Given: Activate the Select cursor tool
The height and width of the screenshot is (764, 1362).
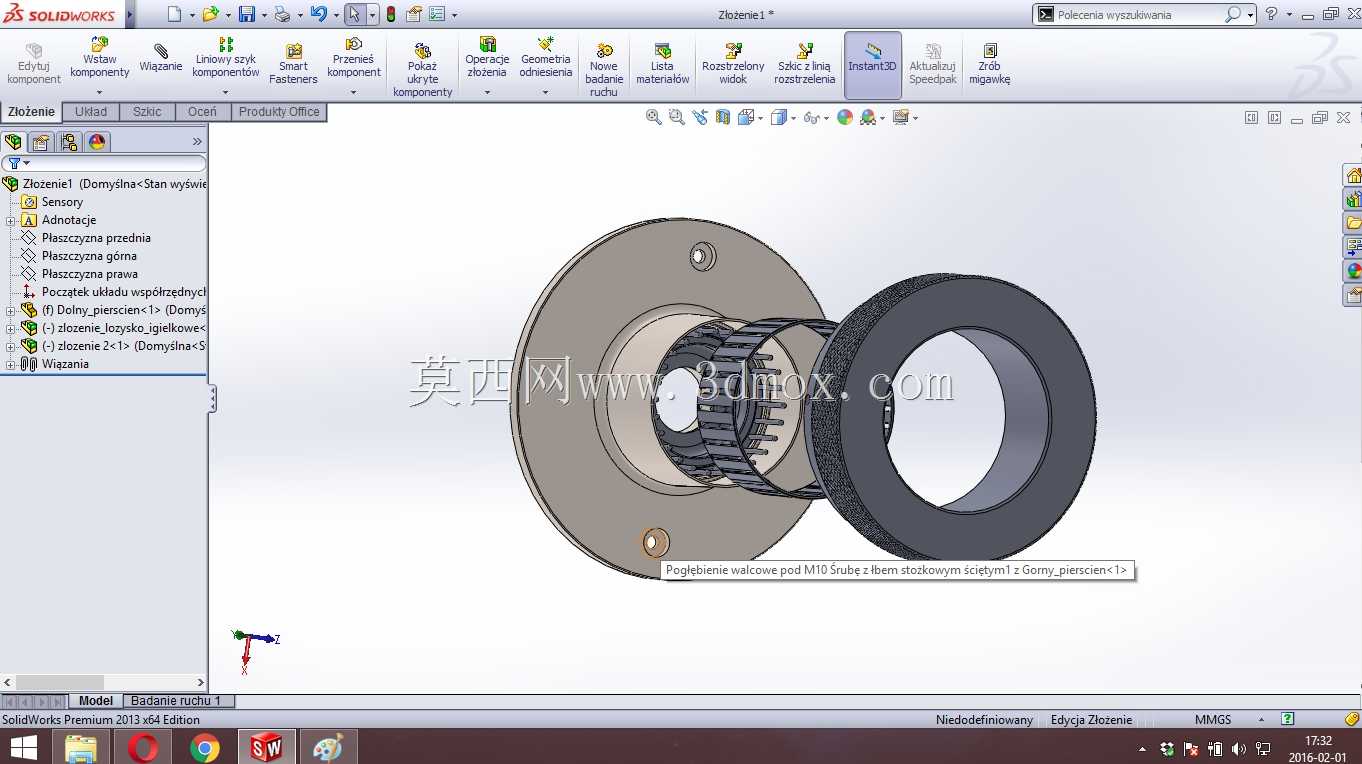Looking at the screenshot, I should coord(354,14).
